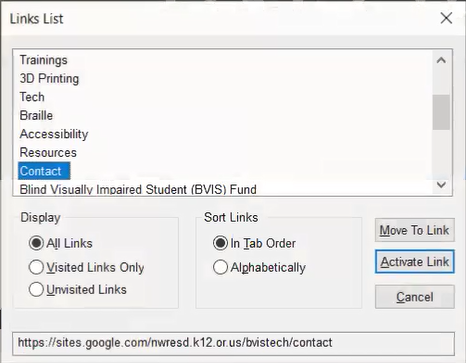Close the Links List window
The width and height of the screenshot is (466, 363).
(x=446, y=18)
